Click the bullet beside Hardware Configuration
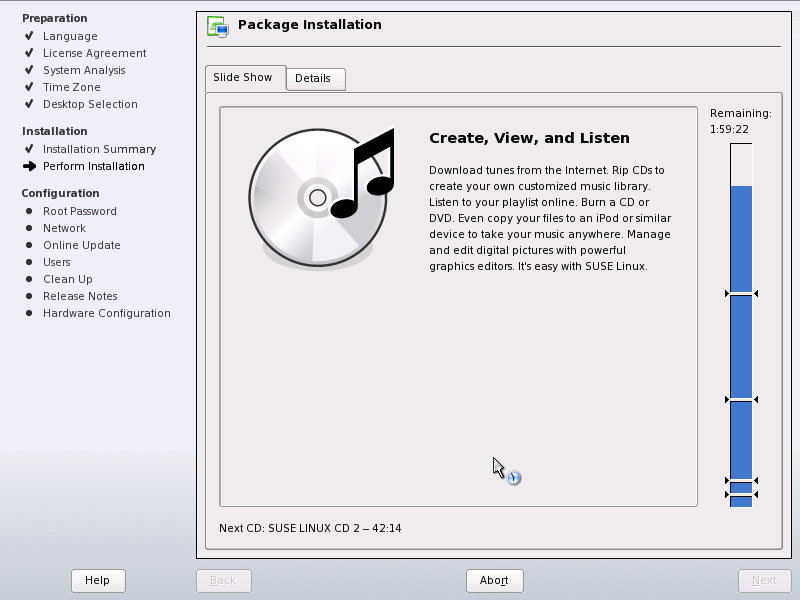Image resolution: width=800 pixels, height=600 pixels. point(29,313)
